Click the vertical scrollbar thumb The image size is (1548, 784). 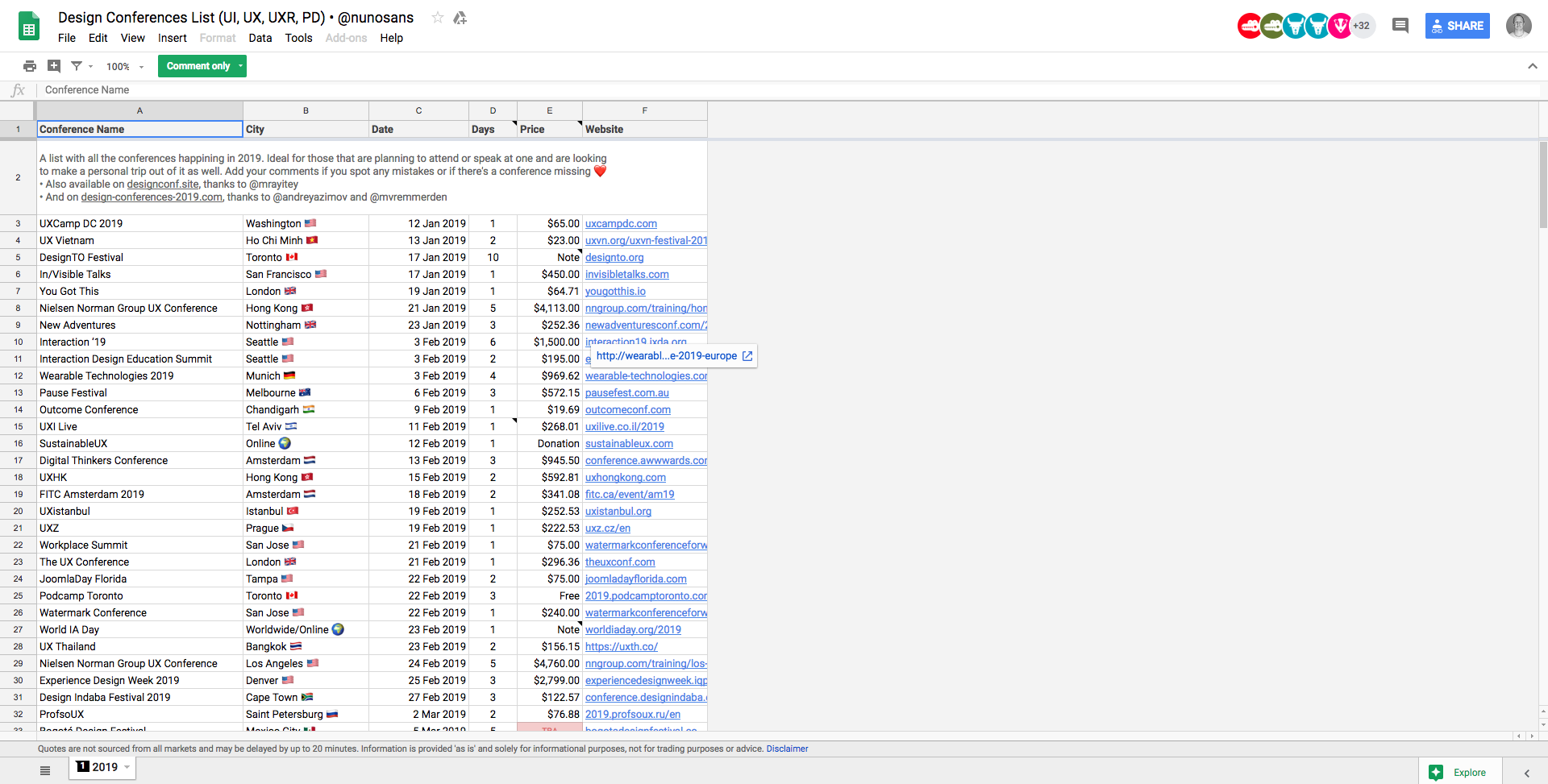[x=1543, y=185]
